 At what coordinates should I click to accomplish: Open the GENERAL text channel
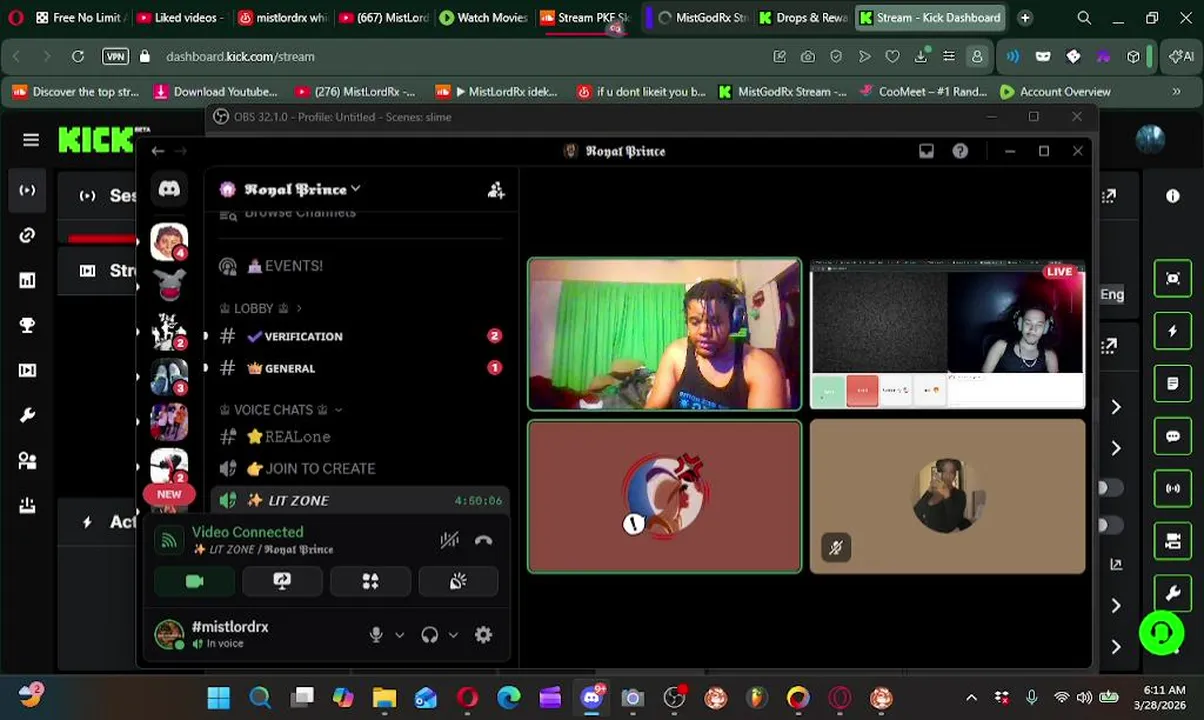[358, 369]
